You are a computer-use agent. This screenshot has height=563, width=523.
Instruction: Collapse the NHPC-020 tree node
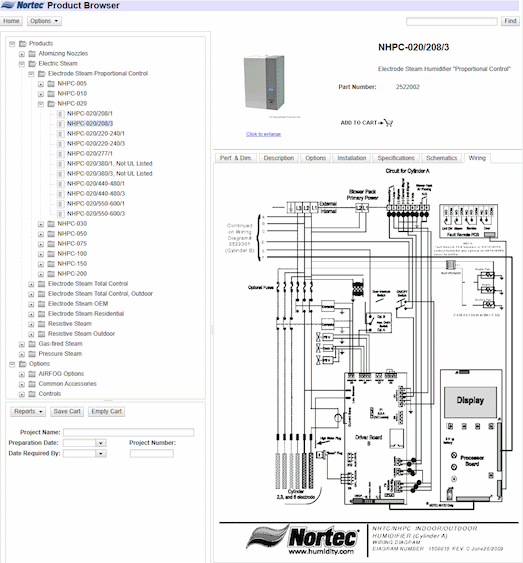(41, 104)
